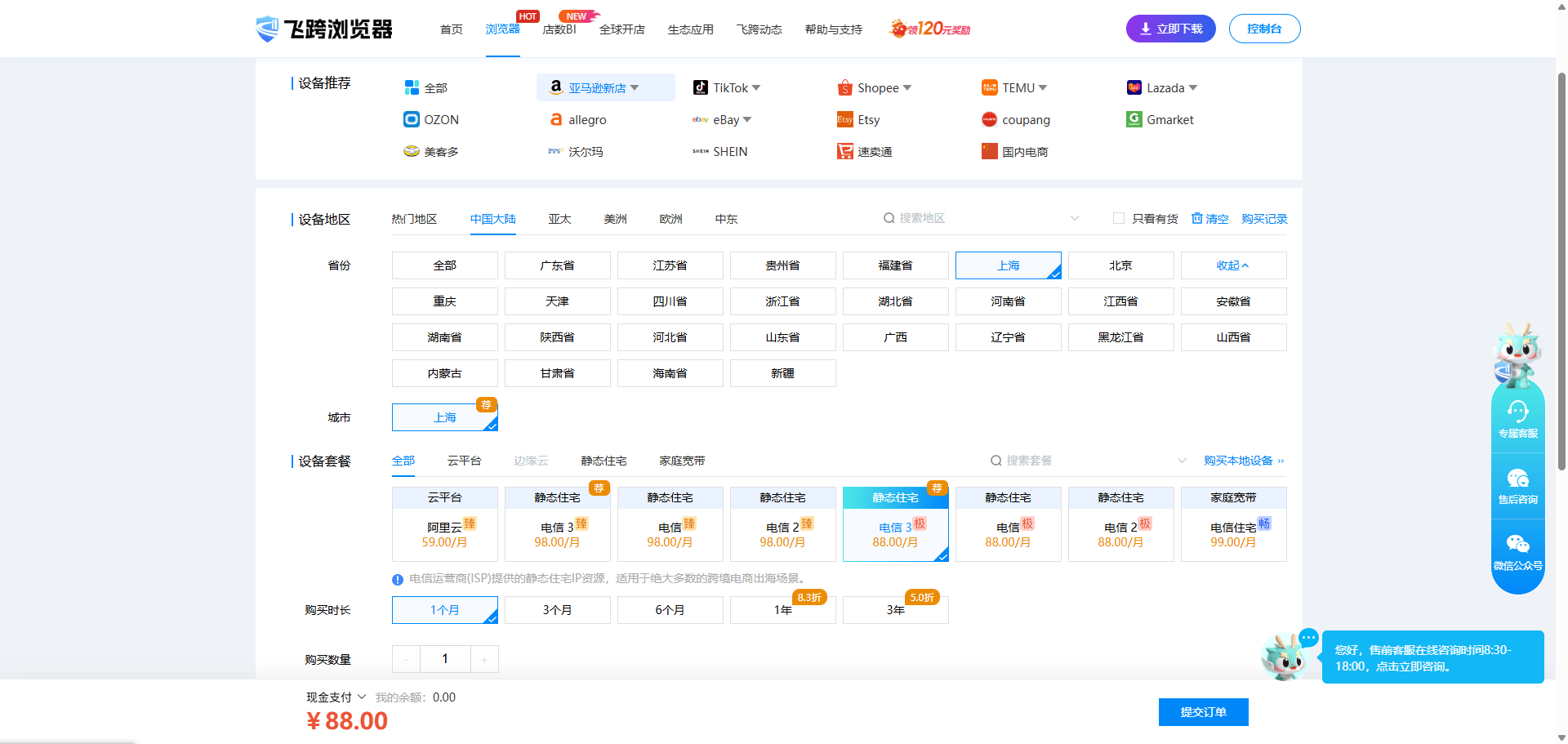The height and width of the screenshot is (744, 1568).
Task: Open the 搜索地区 region dropdown
Action: click(1074, 218)
